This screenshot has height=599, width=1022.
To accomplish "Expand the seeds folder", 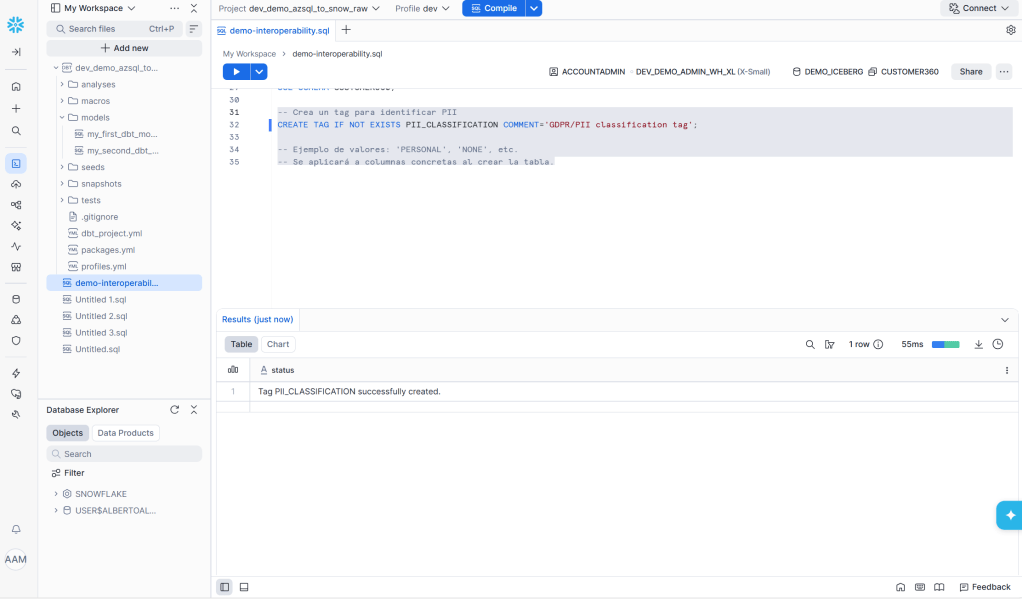I will tap(61, 167).
